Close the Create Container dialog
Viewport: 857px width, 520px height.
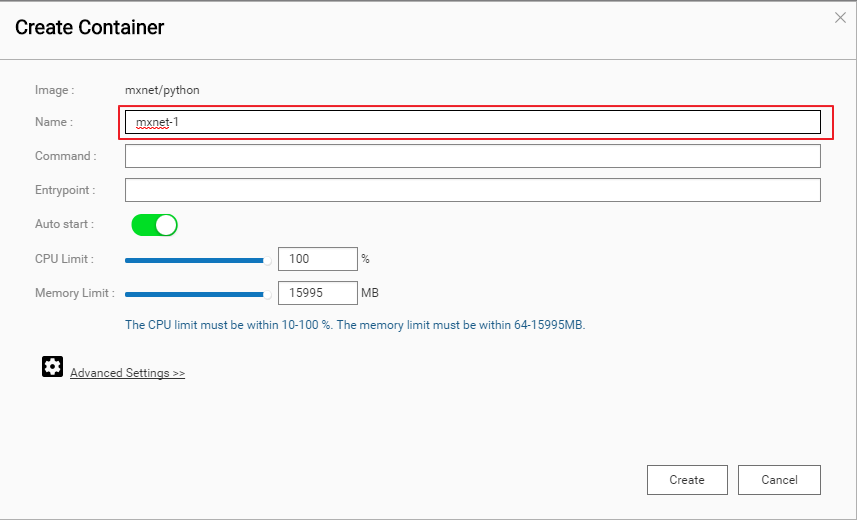(840, 17)
